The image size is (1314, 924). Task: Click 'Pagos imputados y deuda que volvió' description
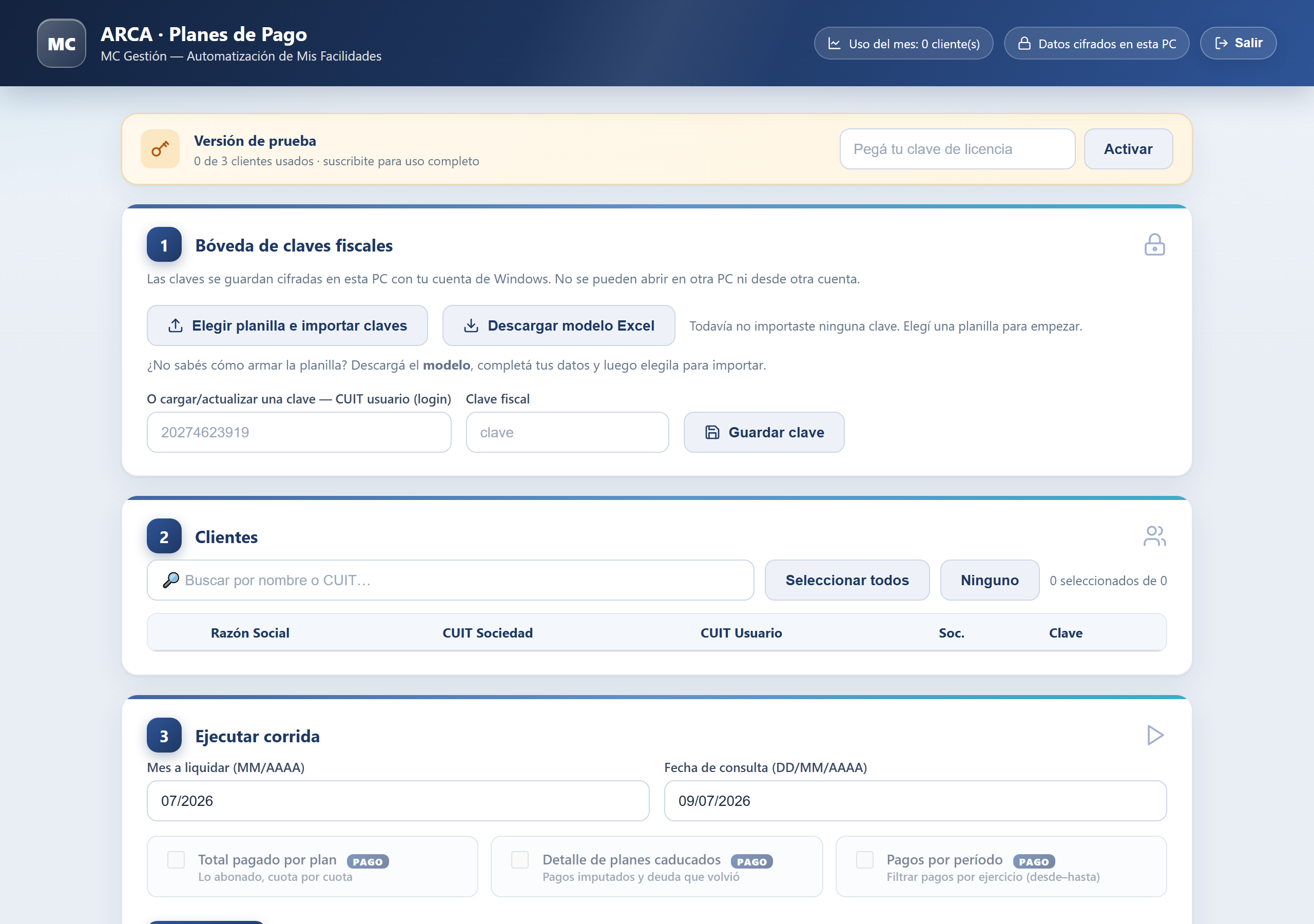641,877
